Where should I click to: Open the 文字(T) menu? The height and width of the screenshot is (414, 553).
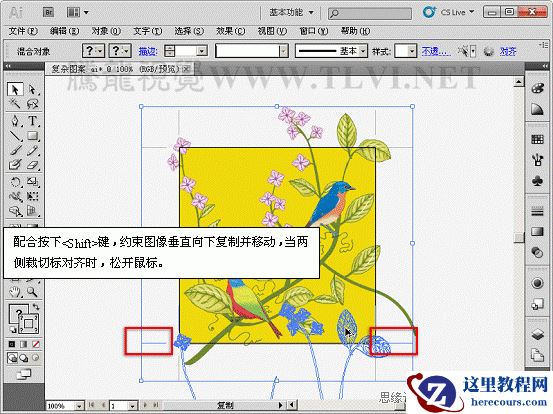click(147, 31)
